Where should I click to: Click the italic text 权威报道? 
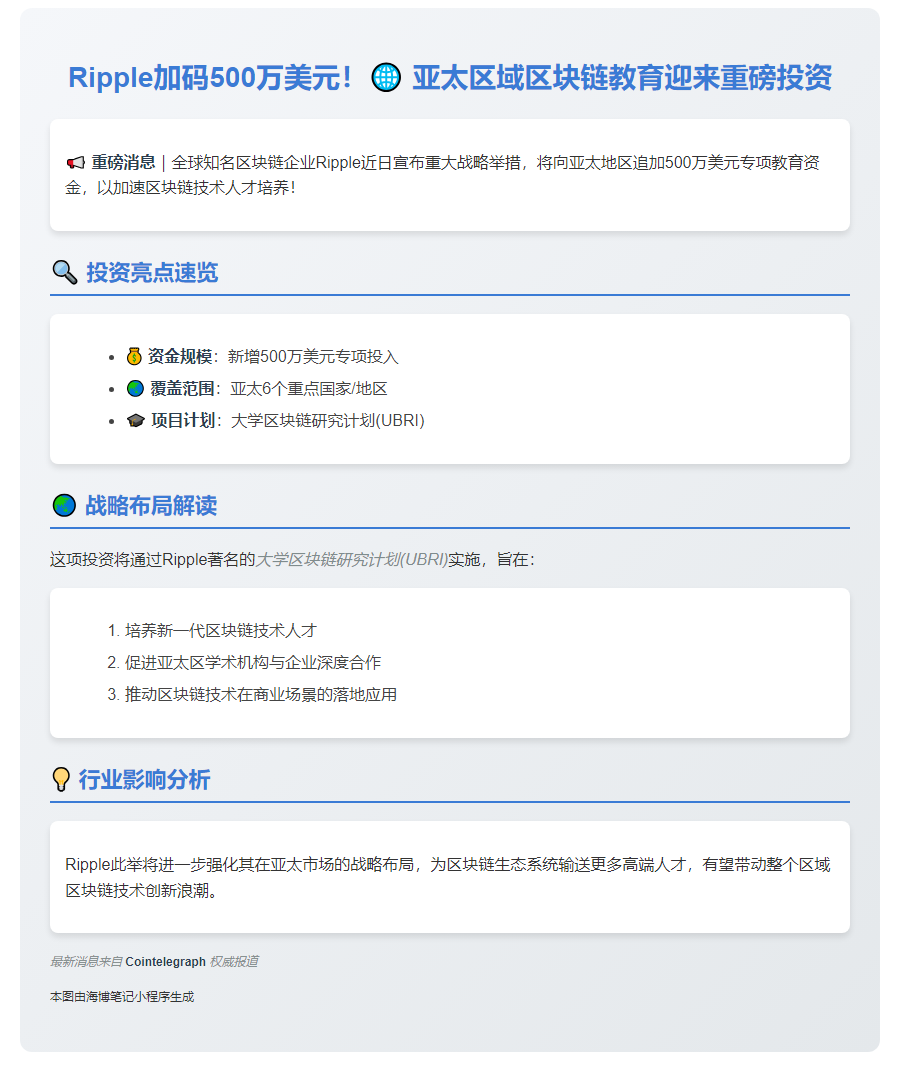[234, 961]
